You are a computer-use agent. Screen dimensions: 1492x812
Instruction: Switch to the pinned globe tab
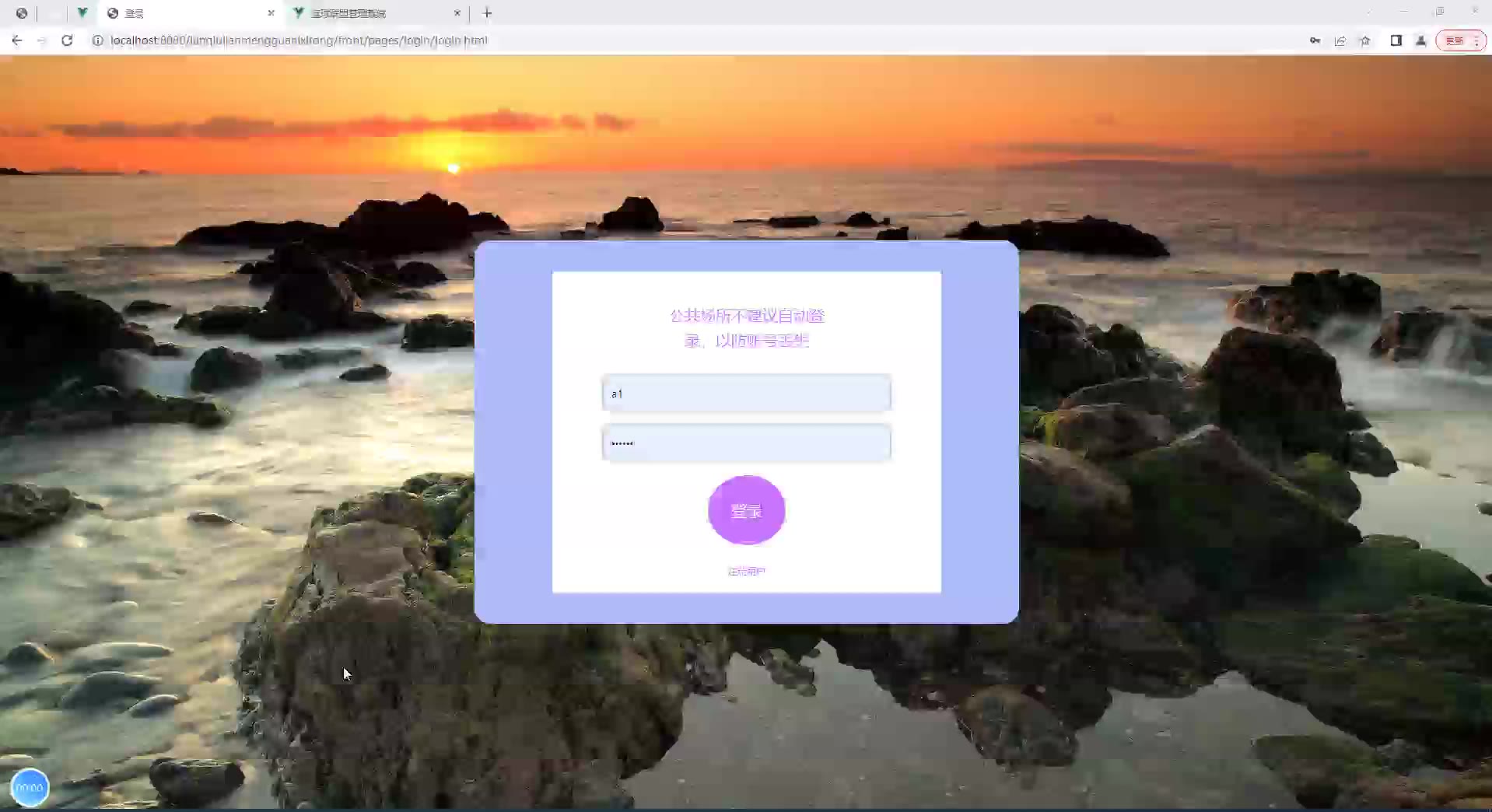pyautogui.click(x=22, y=13)
